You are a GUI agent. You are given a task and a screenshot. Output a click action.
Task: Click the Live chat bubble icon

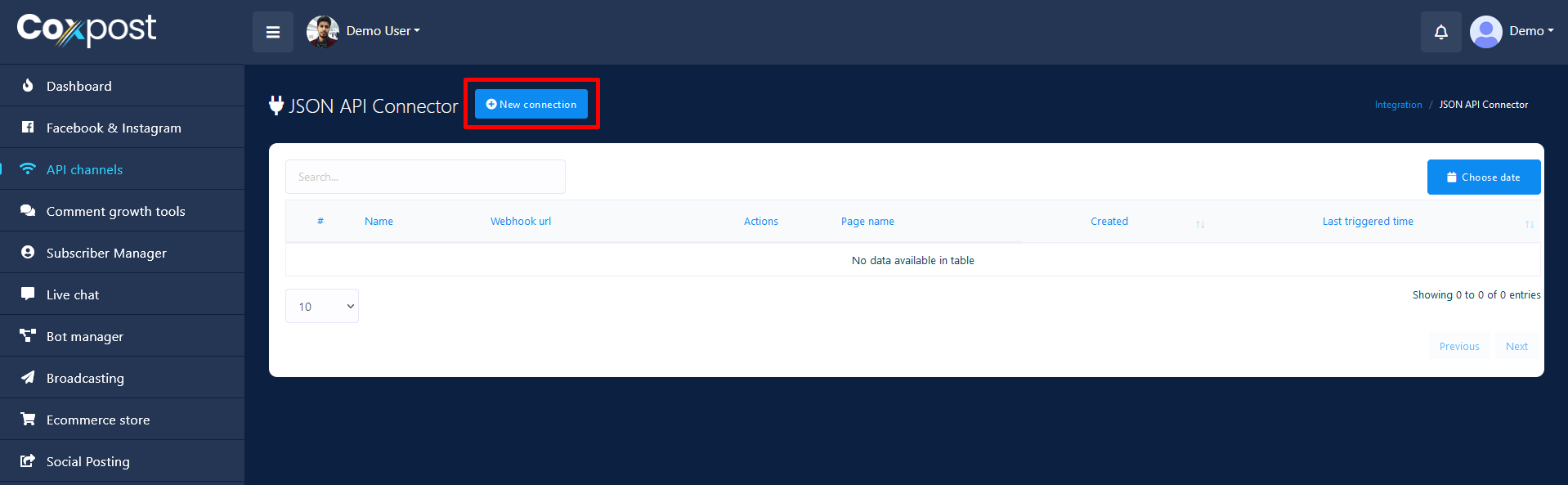(x=28, y=294)
